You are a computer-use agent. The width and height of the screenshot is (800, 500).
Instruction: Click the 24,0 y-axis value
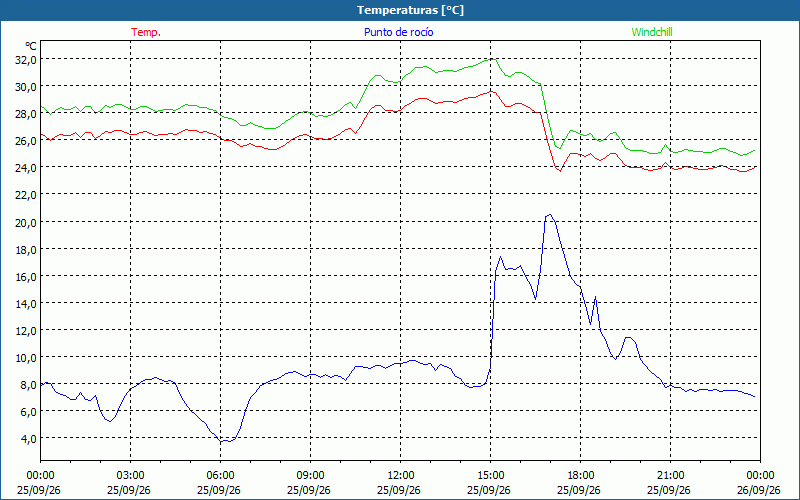(27, 168)
